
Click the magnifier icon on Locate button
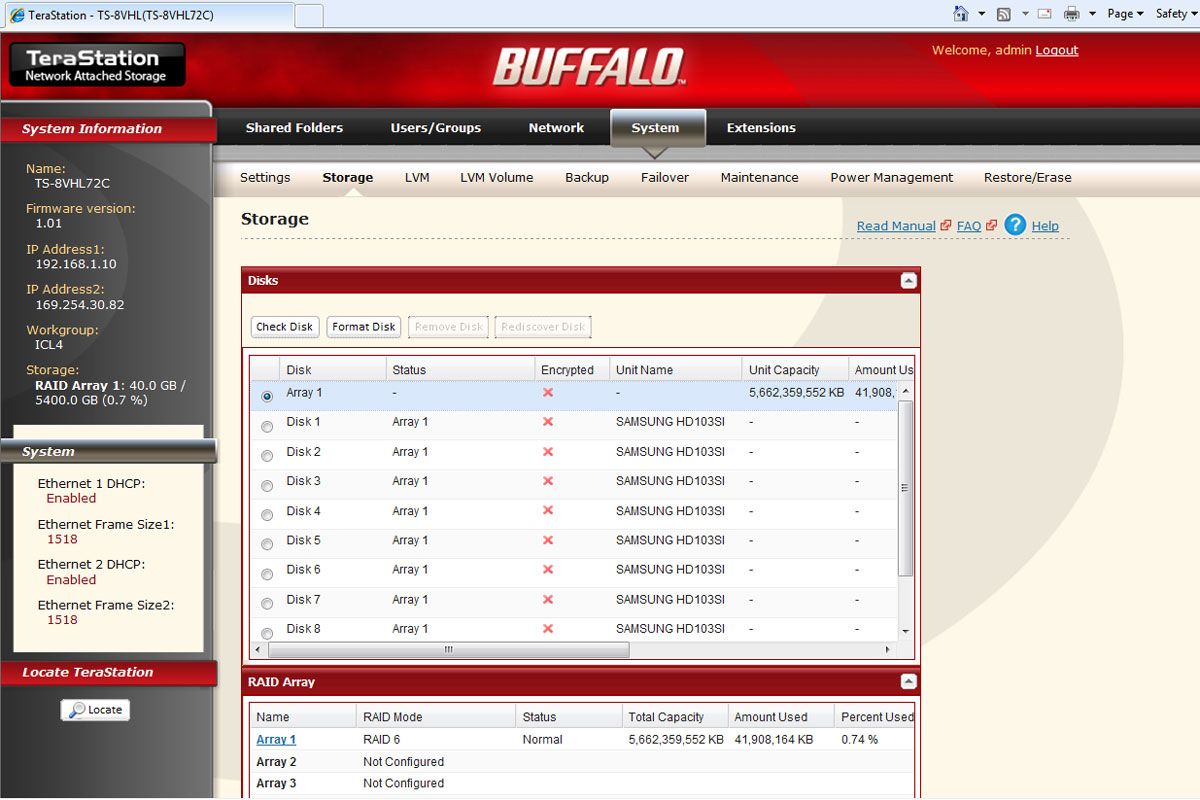76,710
